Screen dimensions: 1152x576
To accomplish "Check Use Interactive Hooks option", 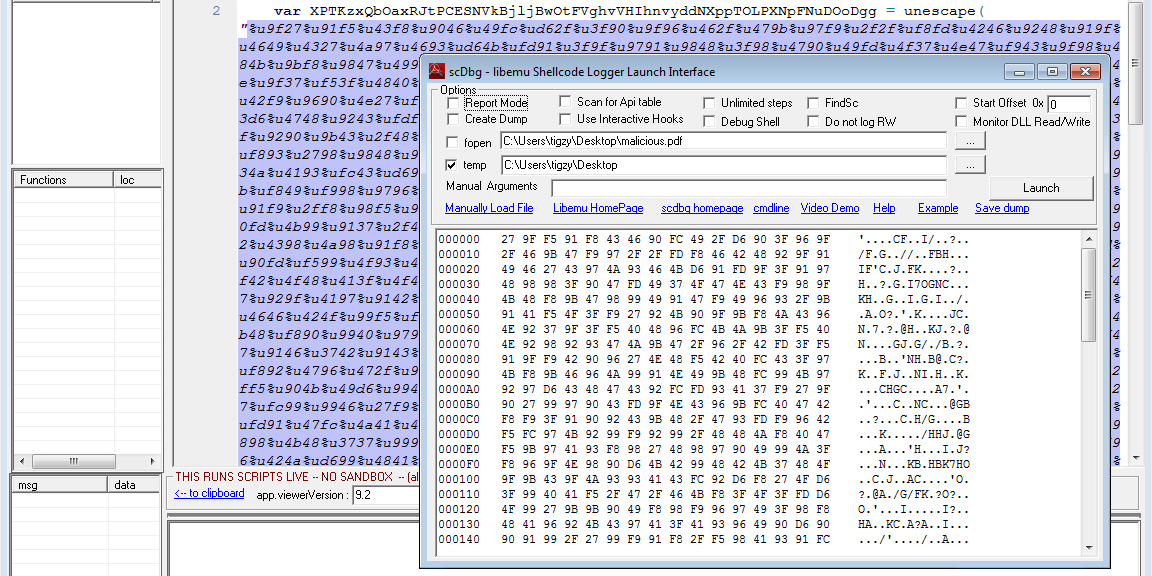I will click(x=565, y=119).
